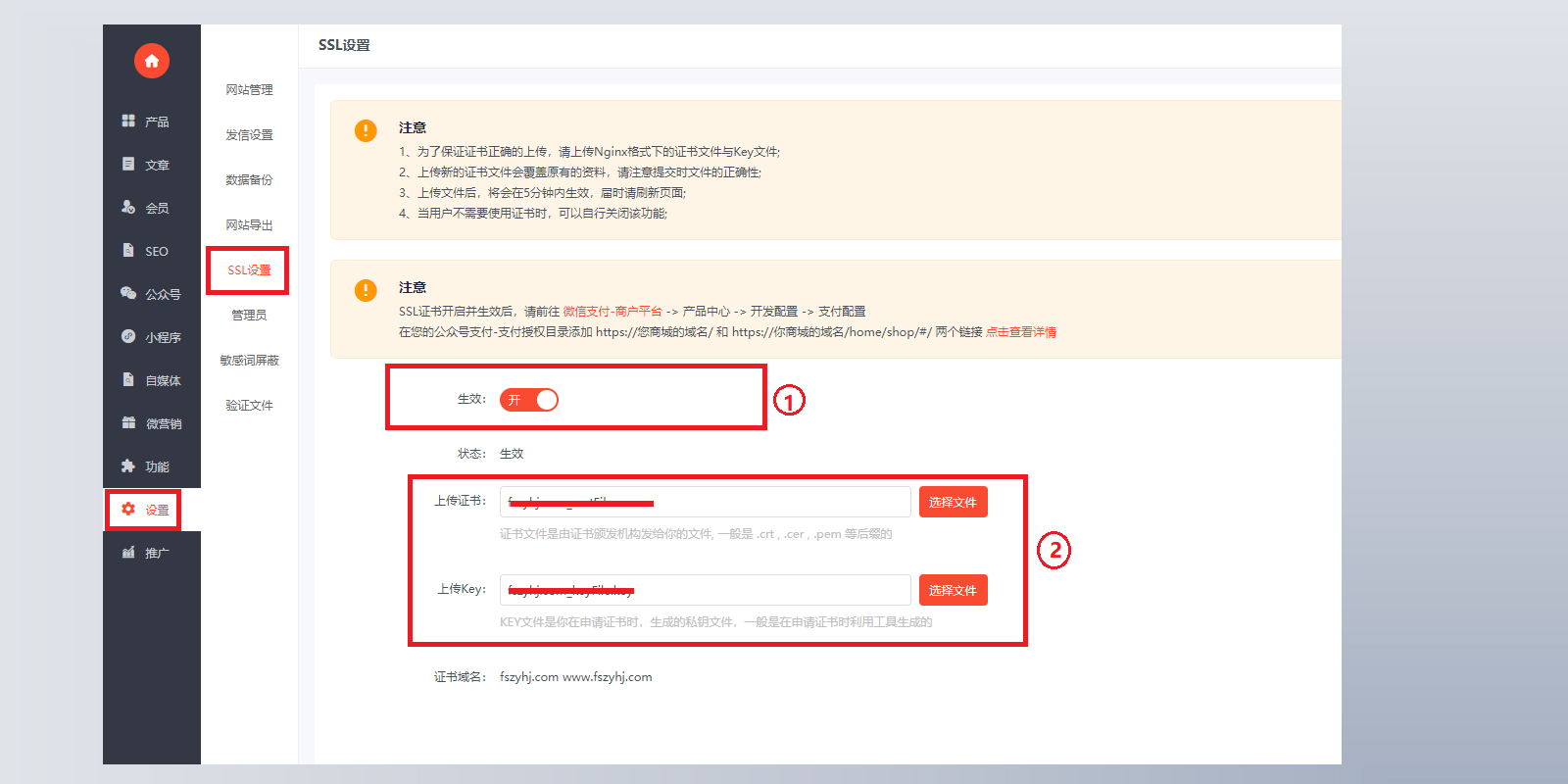The width and height of the screenshot is (1568, 784).
Task: Open the 点击查看详情 link
Action: [1021, 332]
